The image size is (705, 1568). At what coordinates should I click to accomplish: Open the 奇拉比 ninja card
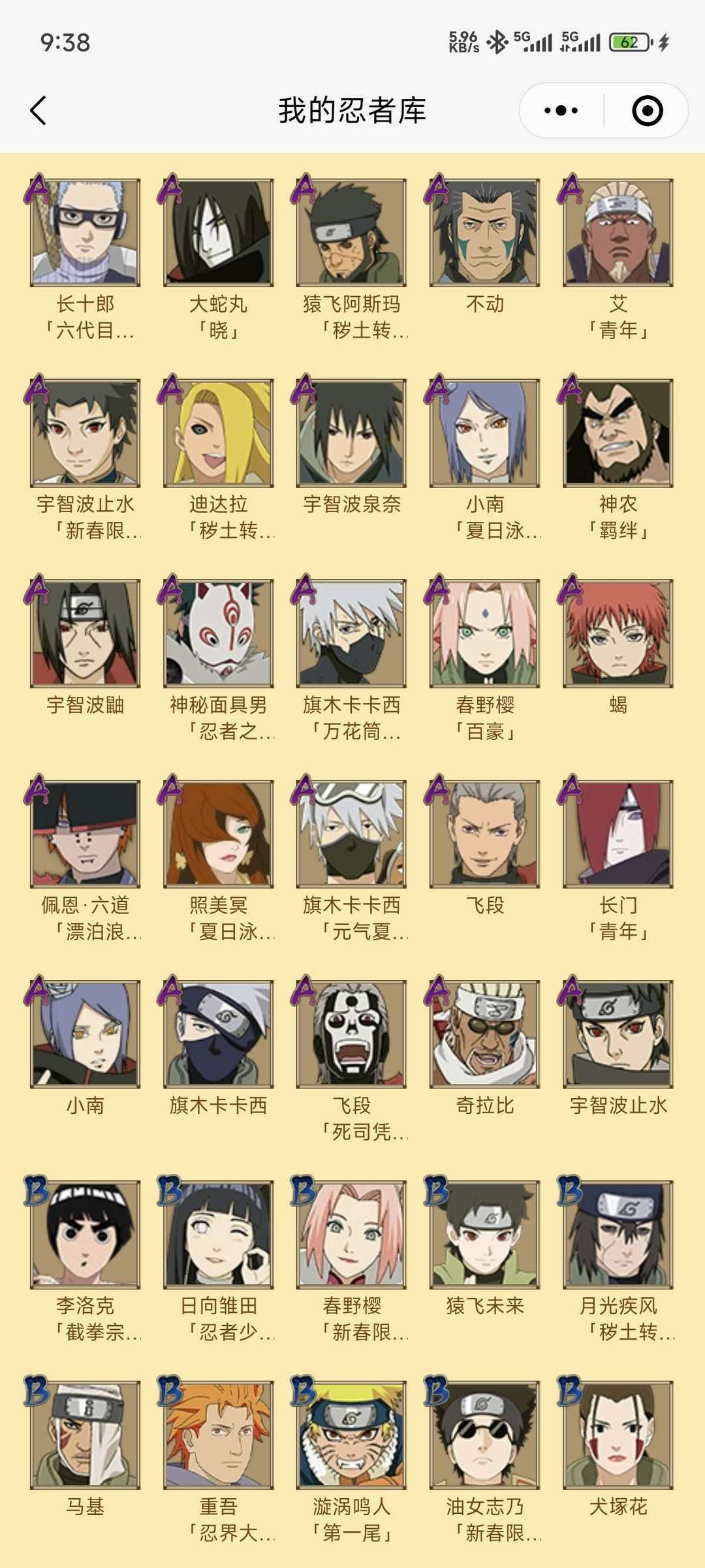tap(485, 1034)
